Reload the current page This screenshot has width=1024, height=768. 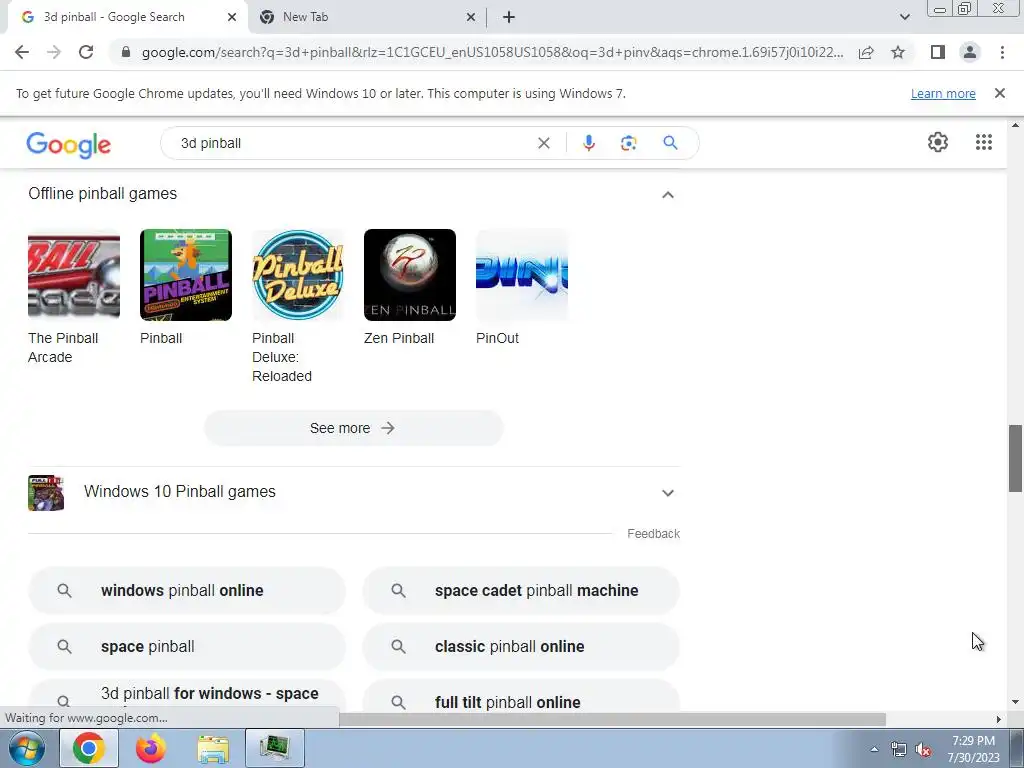[86, 52]
